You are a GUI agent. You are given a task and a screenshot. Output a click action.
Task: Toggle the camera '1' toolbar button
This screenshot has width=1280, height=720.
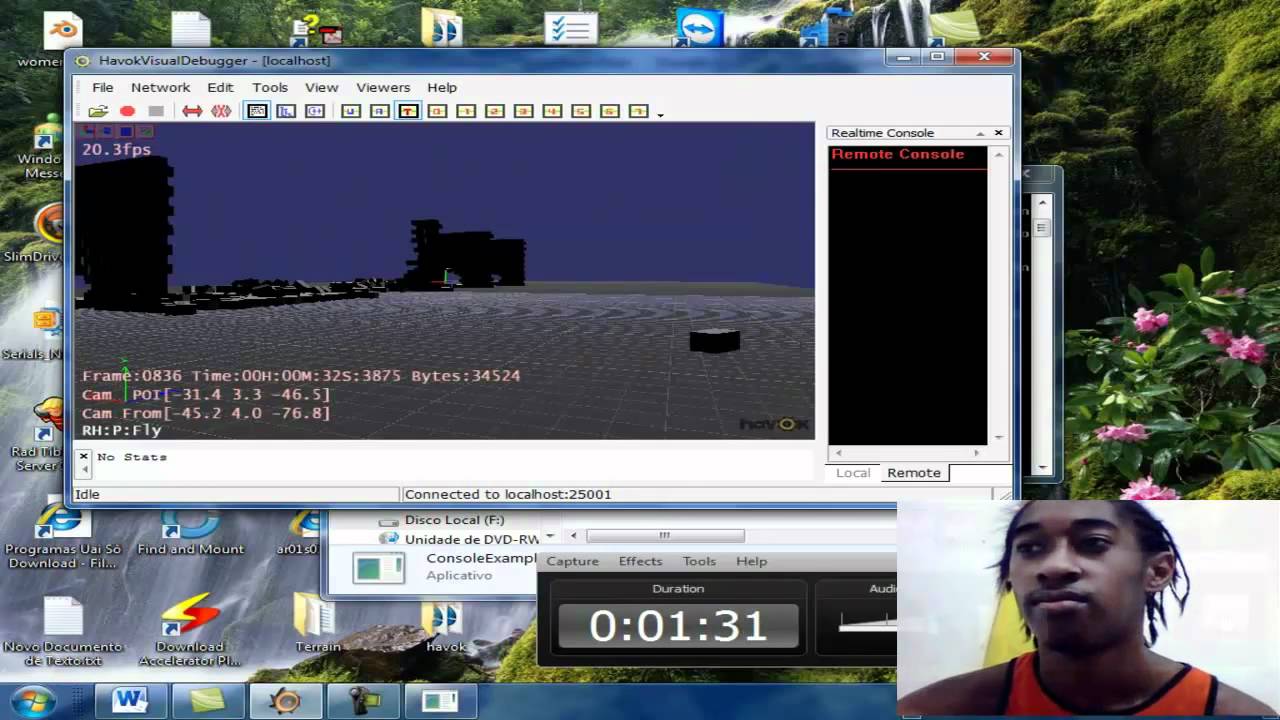click(x=466, y=111)
